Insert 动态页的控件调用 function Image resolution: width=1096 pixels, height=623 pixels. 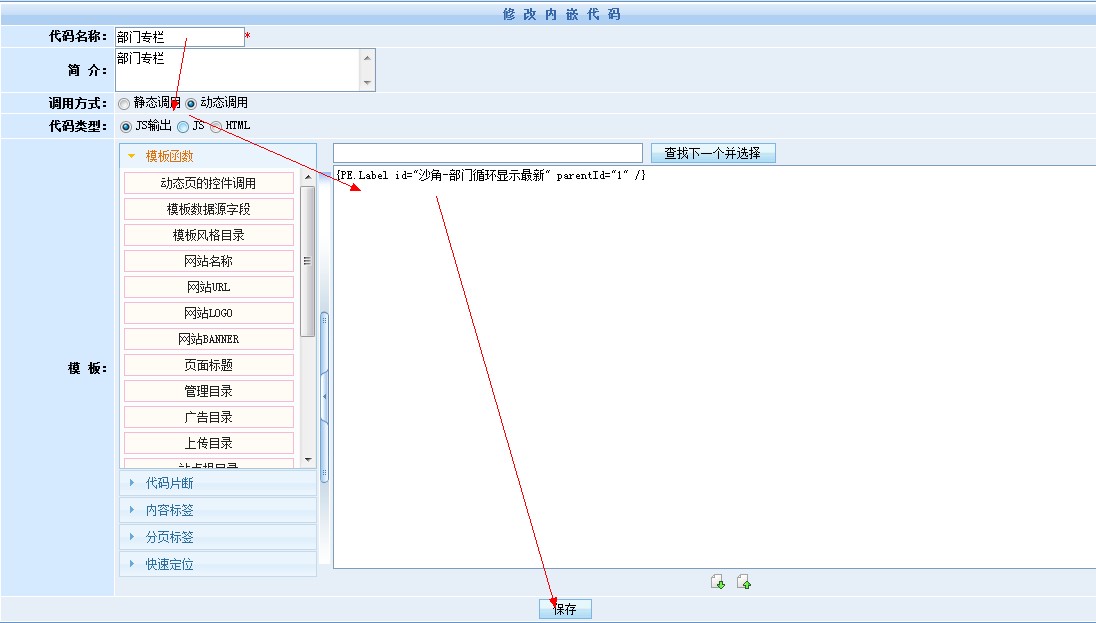[209, 183]
